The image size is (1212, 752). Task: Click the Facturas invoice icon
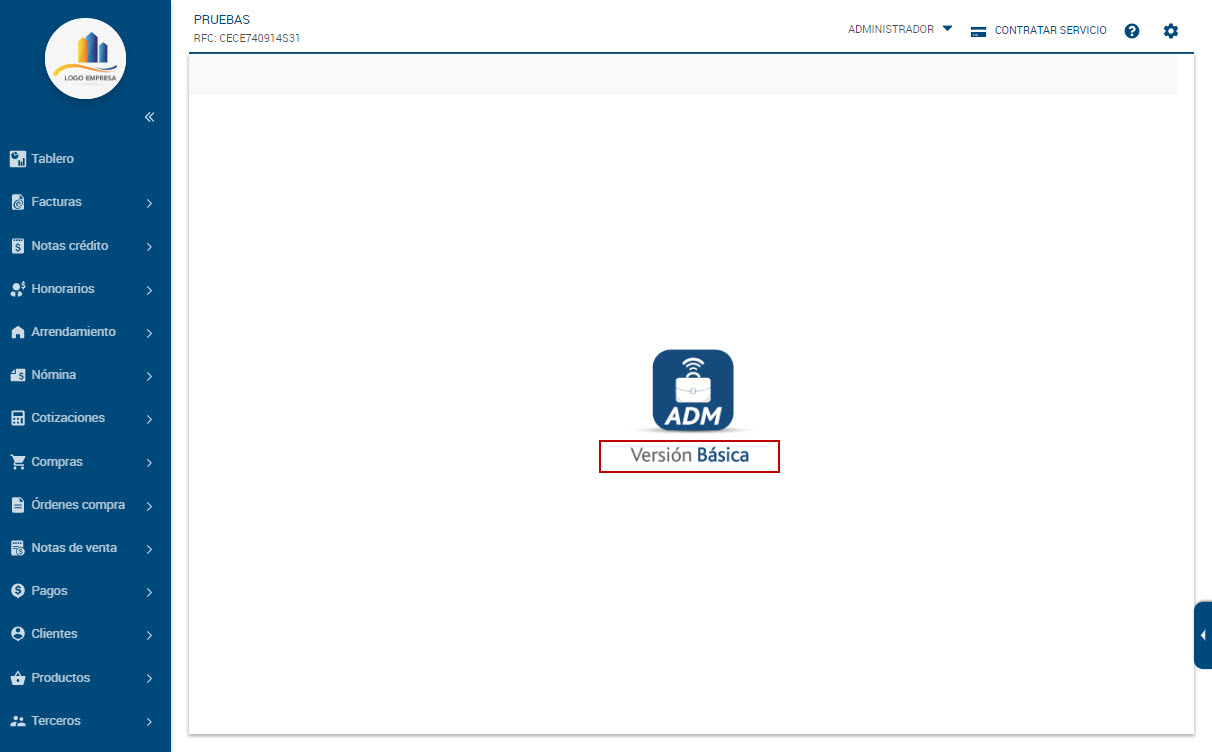17,203
